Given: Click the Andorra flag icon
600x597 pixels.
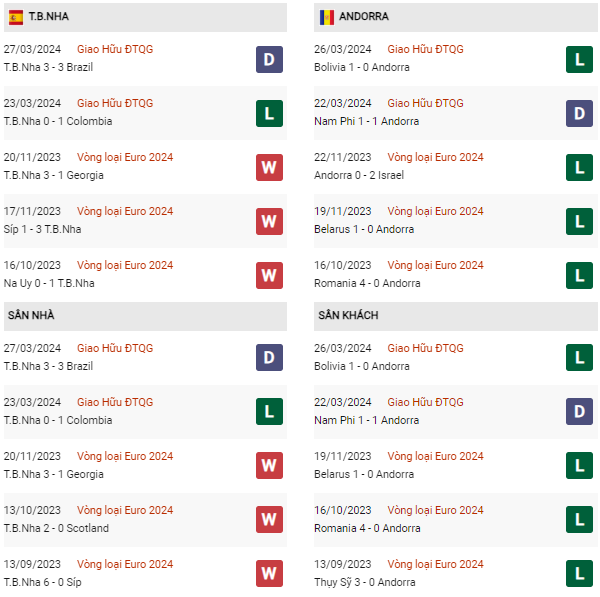Looking at the screenshot, I should tap(326, 17).
